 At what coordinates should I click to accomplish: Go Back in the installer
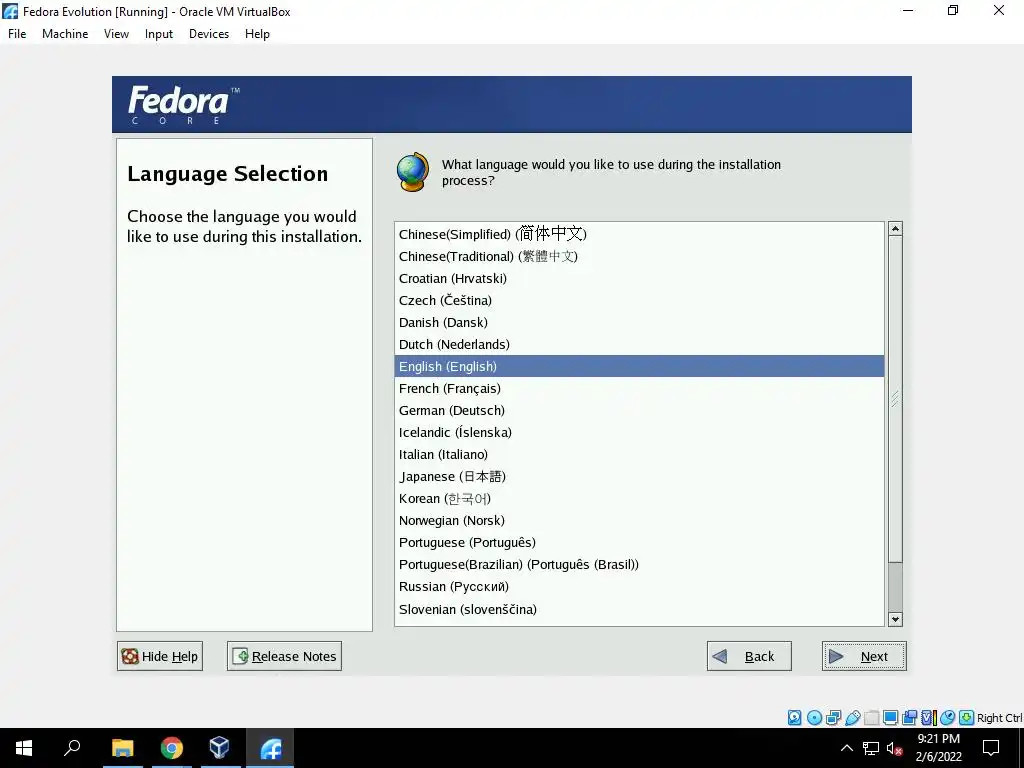749,656
